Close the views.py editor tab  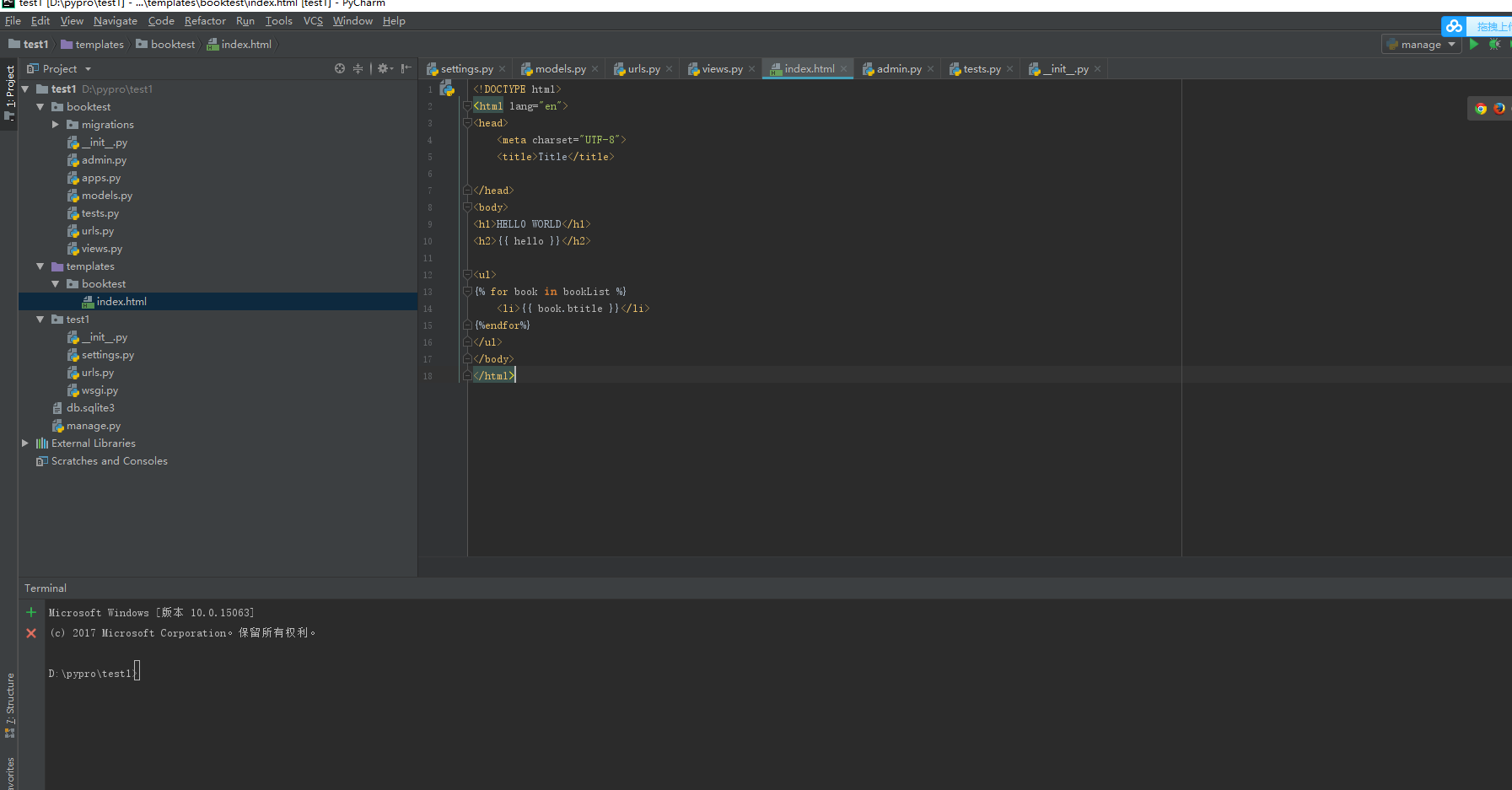(752, 69)
